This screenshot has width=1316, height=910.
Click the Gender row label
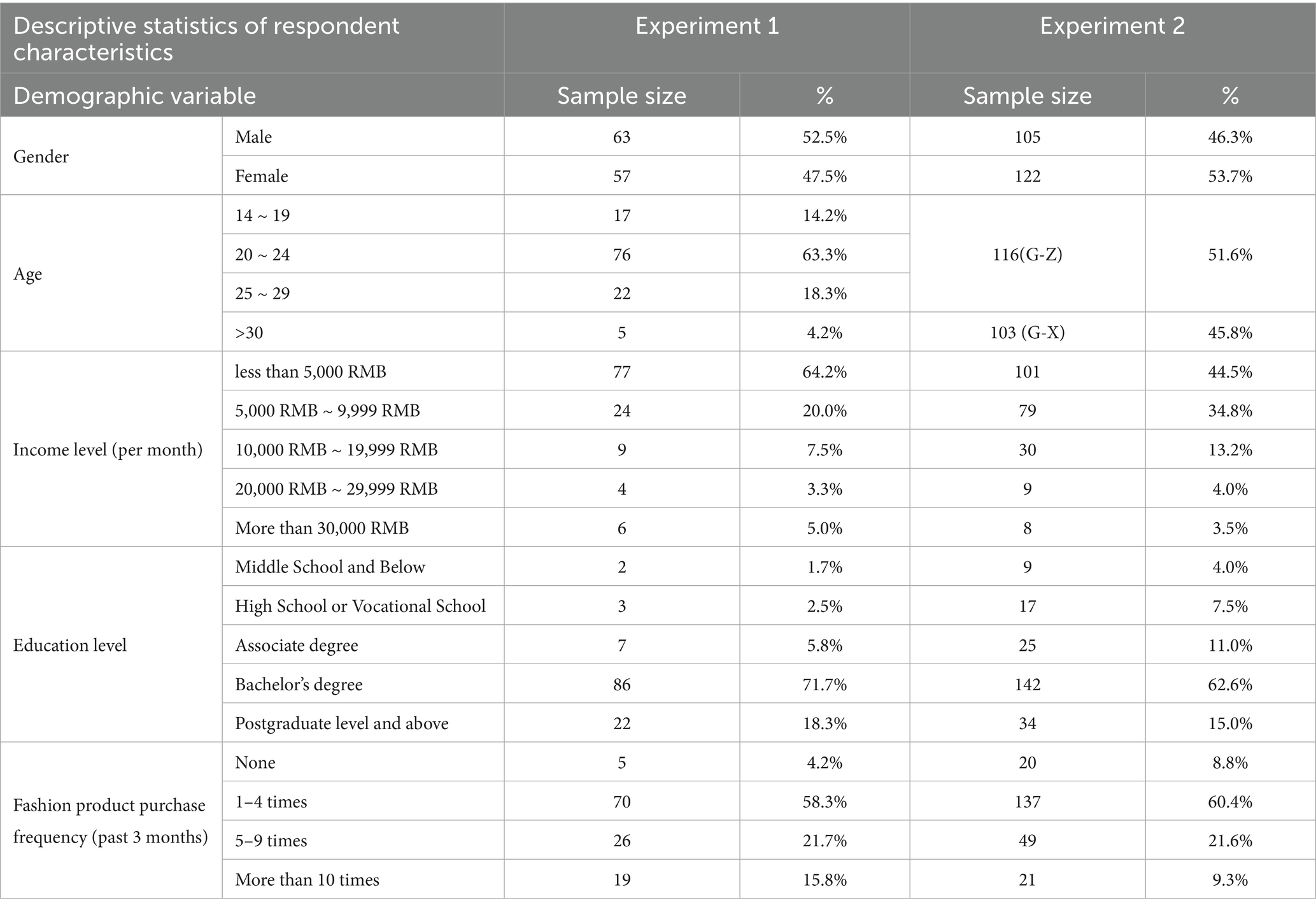(41, 157)
